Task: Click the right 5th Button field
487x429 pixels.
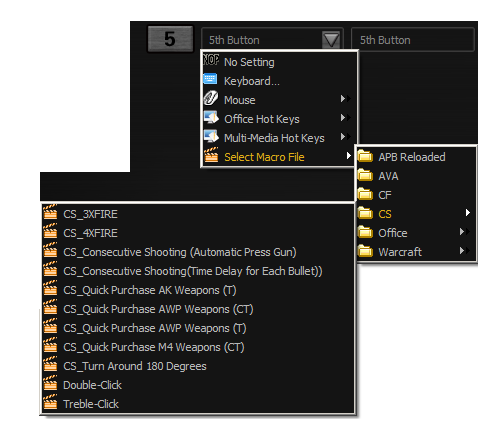Action: point(413,40)
